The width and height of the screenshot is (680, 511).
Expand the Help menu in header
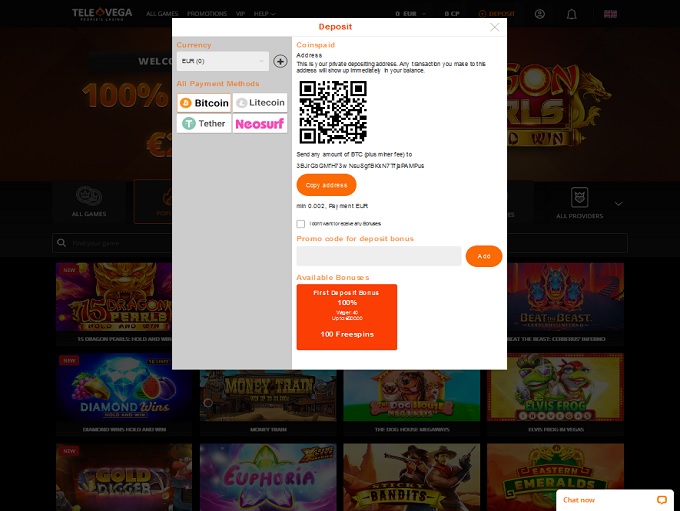264,14
